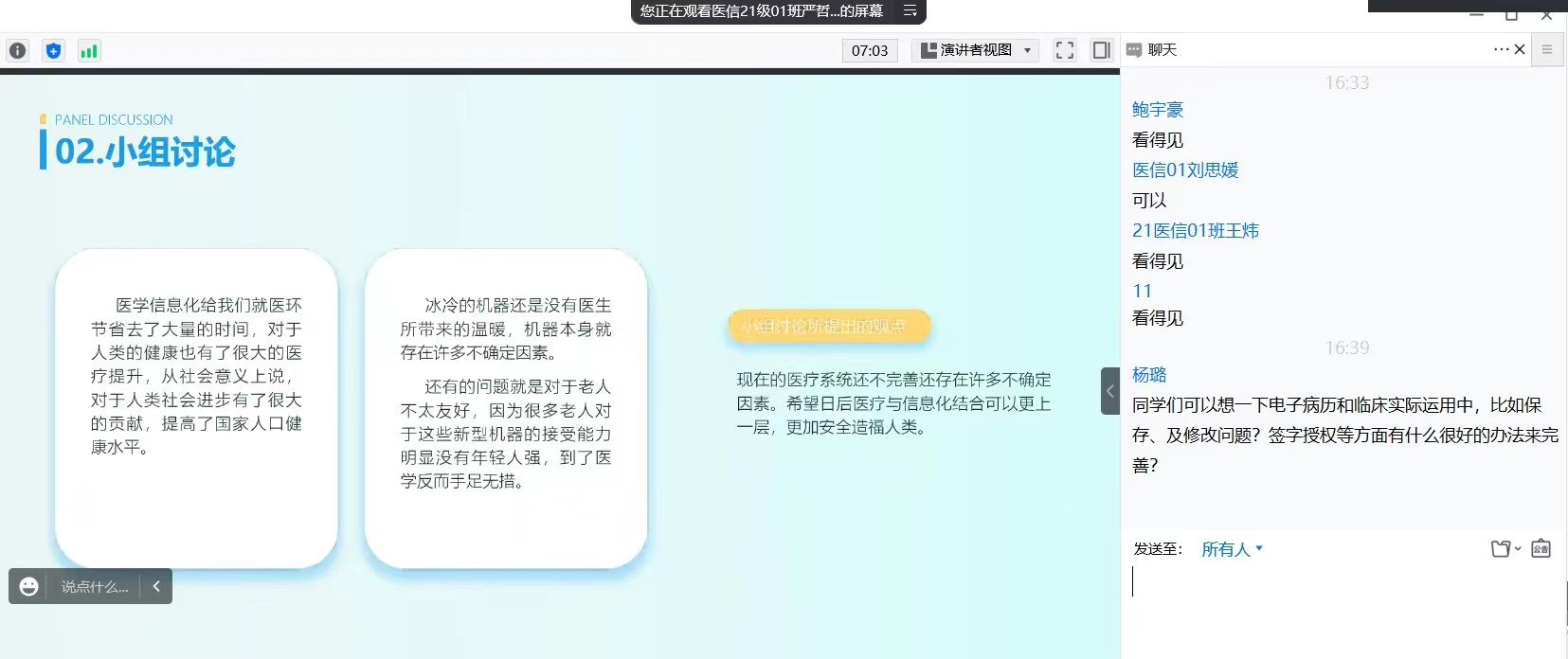Image resolution: width=1568 pixels, height=659 pixels.
Task: Click sender name 鲍宇豪 in chat
Action: [1158, 110]
